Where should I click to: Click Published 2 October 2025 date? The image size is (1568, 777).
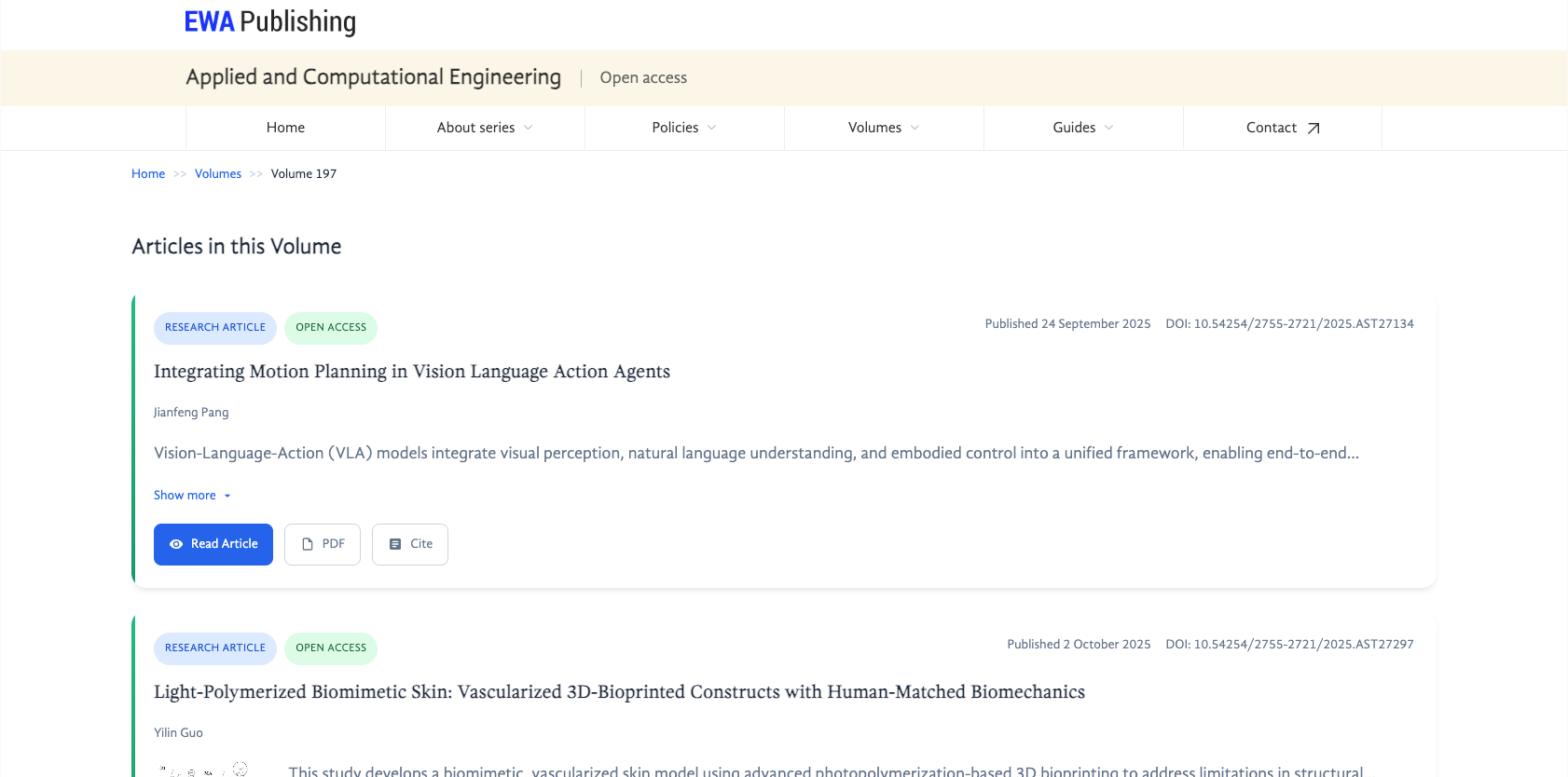coord(1079,645)
